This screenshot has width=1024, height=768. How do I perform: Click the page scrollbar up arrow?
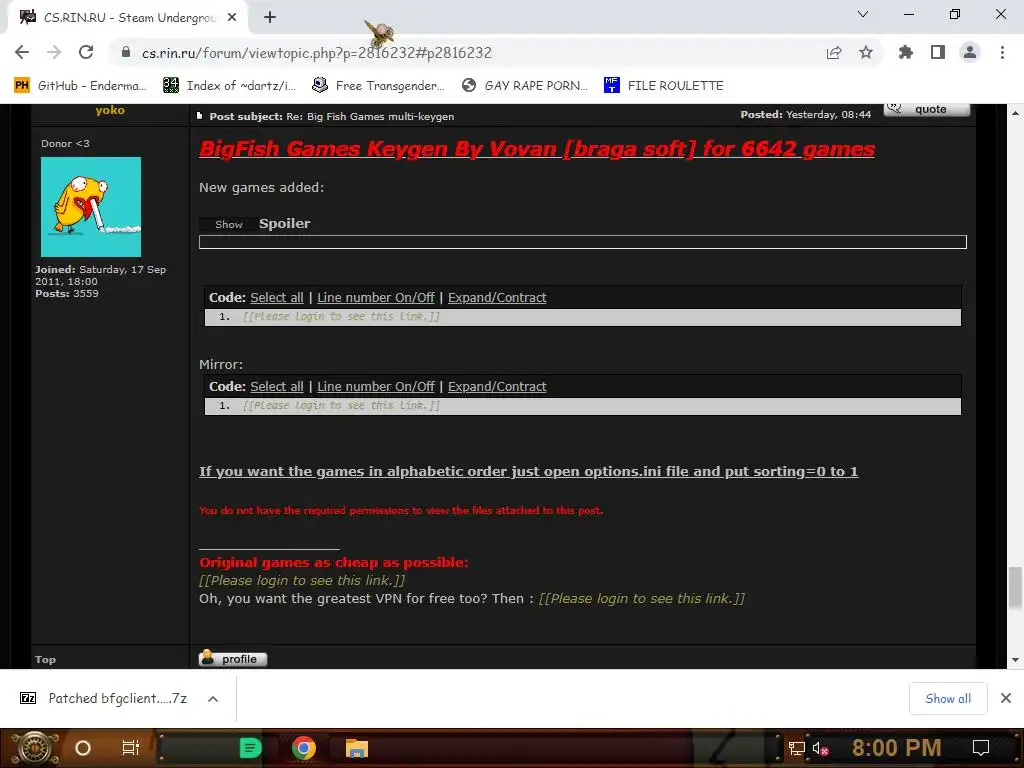1015,112
